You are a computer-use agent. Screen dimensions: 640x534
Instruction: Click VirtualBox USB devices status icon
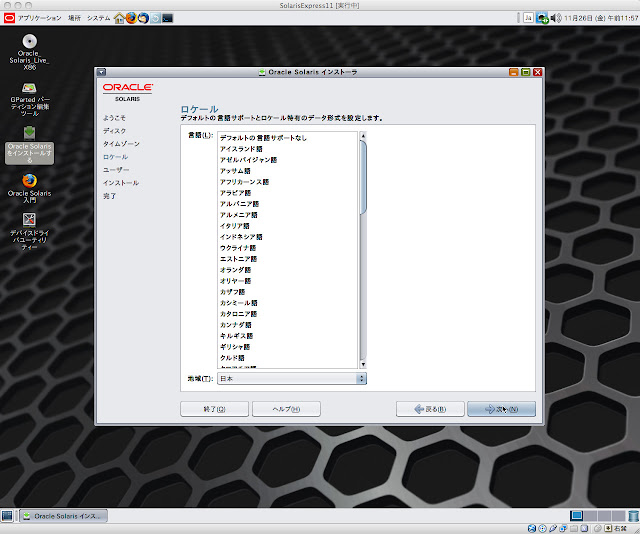[x=553, y=529]
